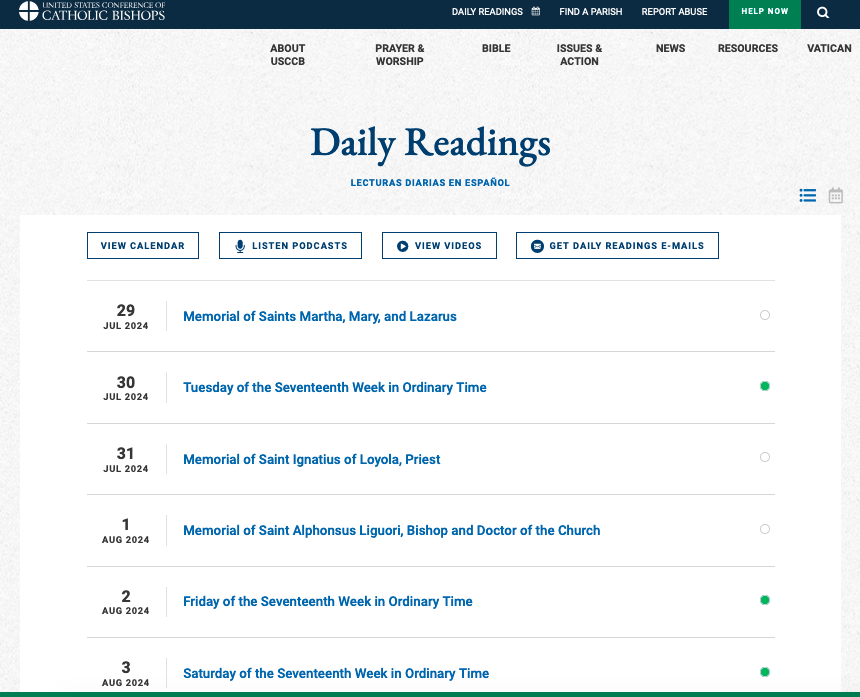Click play icon in View Videos
Viewport: 860px width, 697px height.
coord(403,246)
